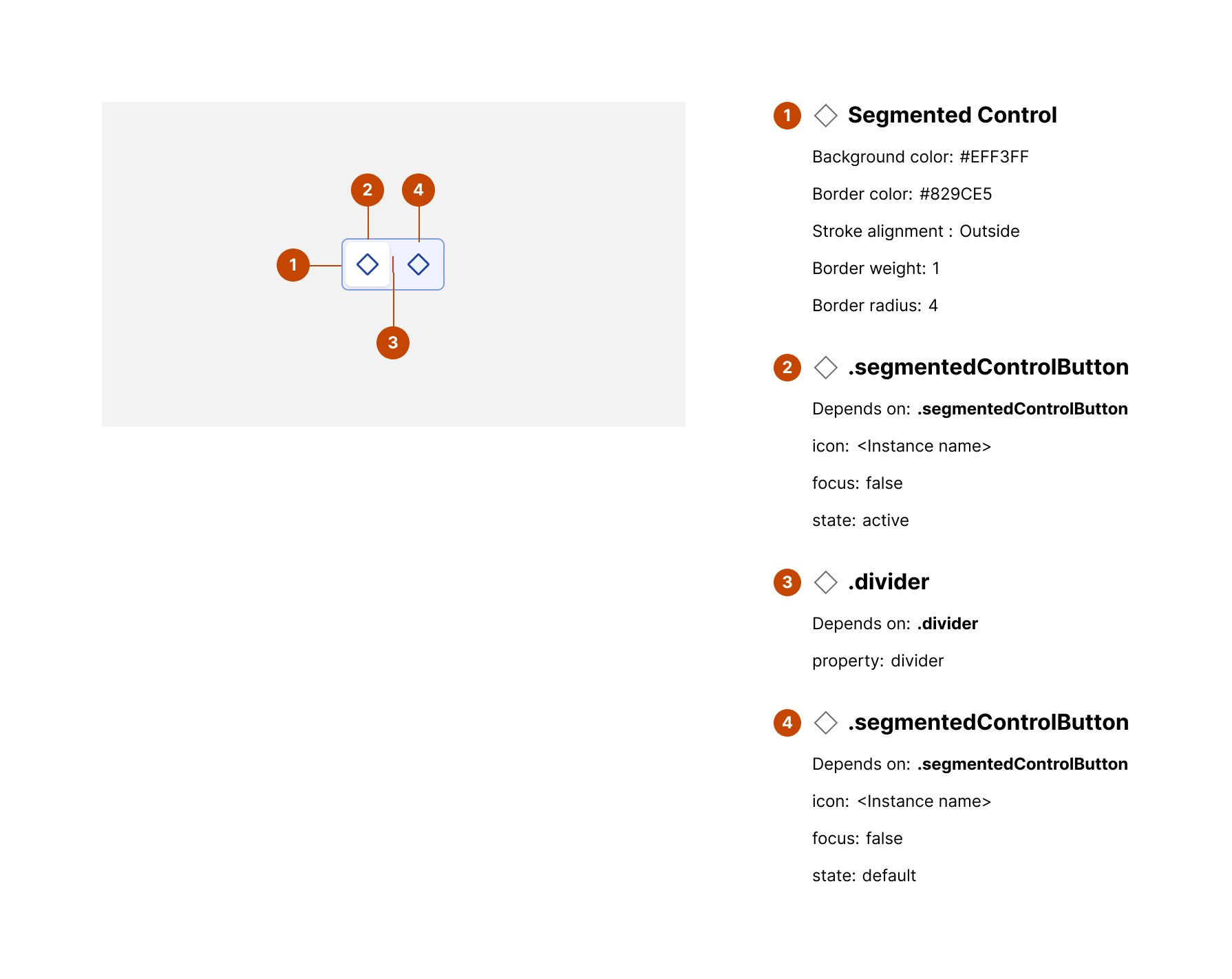Image resolution: width=1232 pixels, height=979 pixels.
Task: Click annotation marker 2 above the control
Action: coord(368,190)
